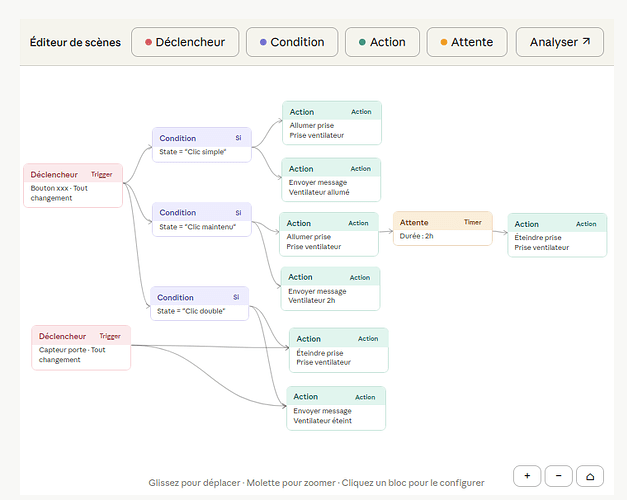Add an Action block from the toolbar

tap(381, 42)
